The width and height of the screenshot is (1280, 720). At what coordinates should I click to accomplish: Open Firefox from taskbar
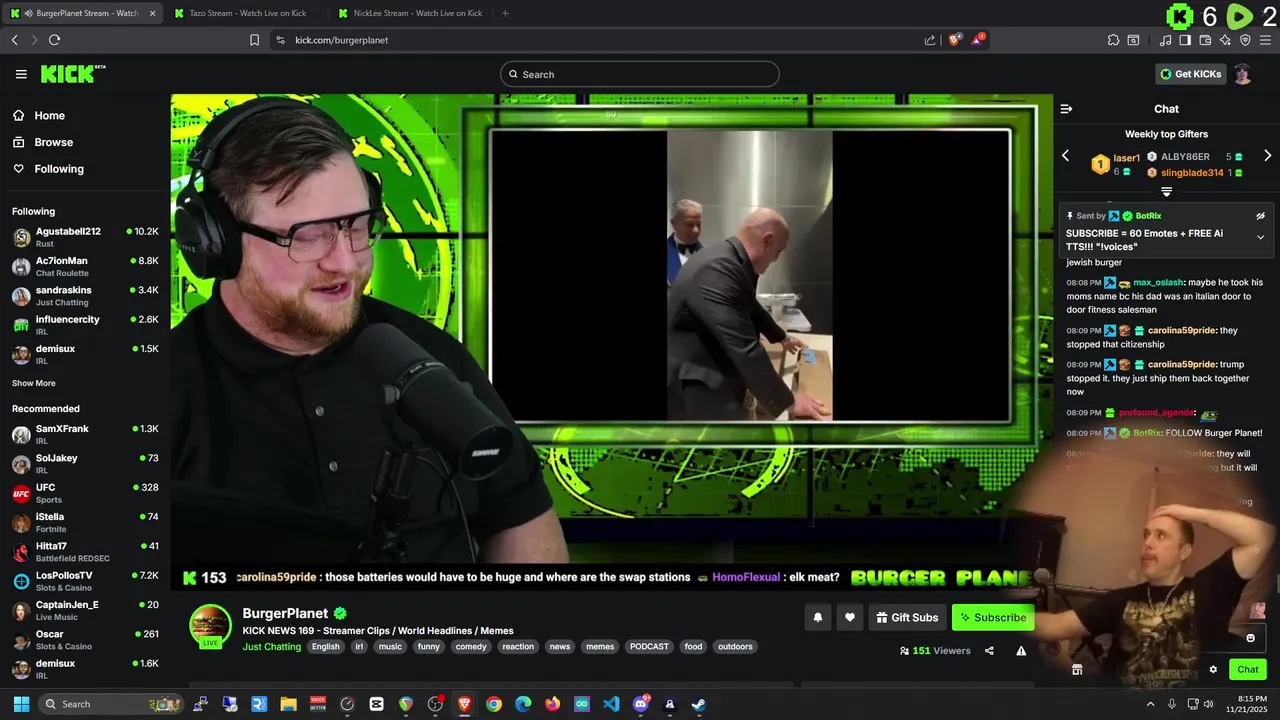(553, 704)
